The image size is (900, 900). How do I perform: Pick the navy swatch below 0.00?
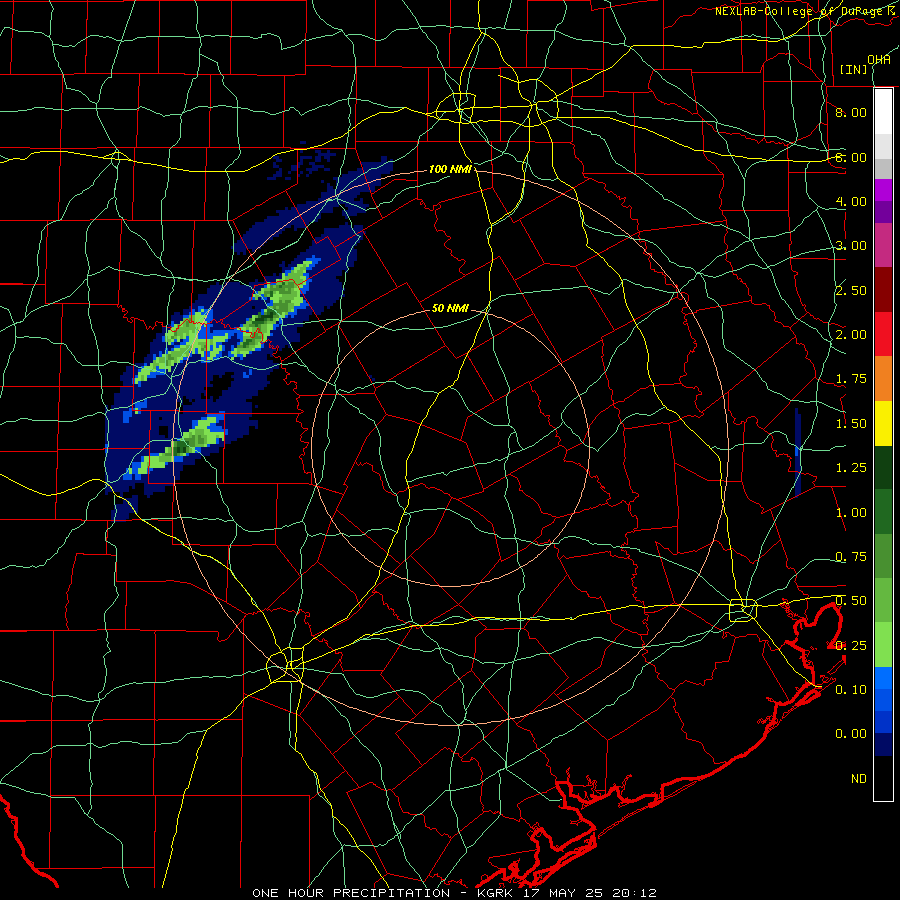tap(883, 745)
